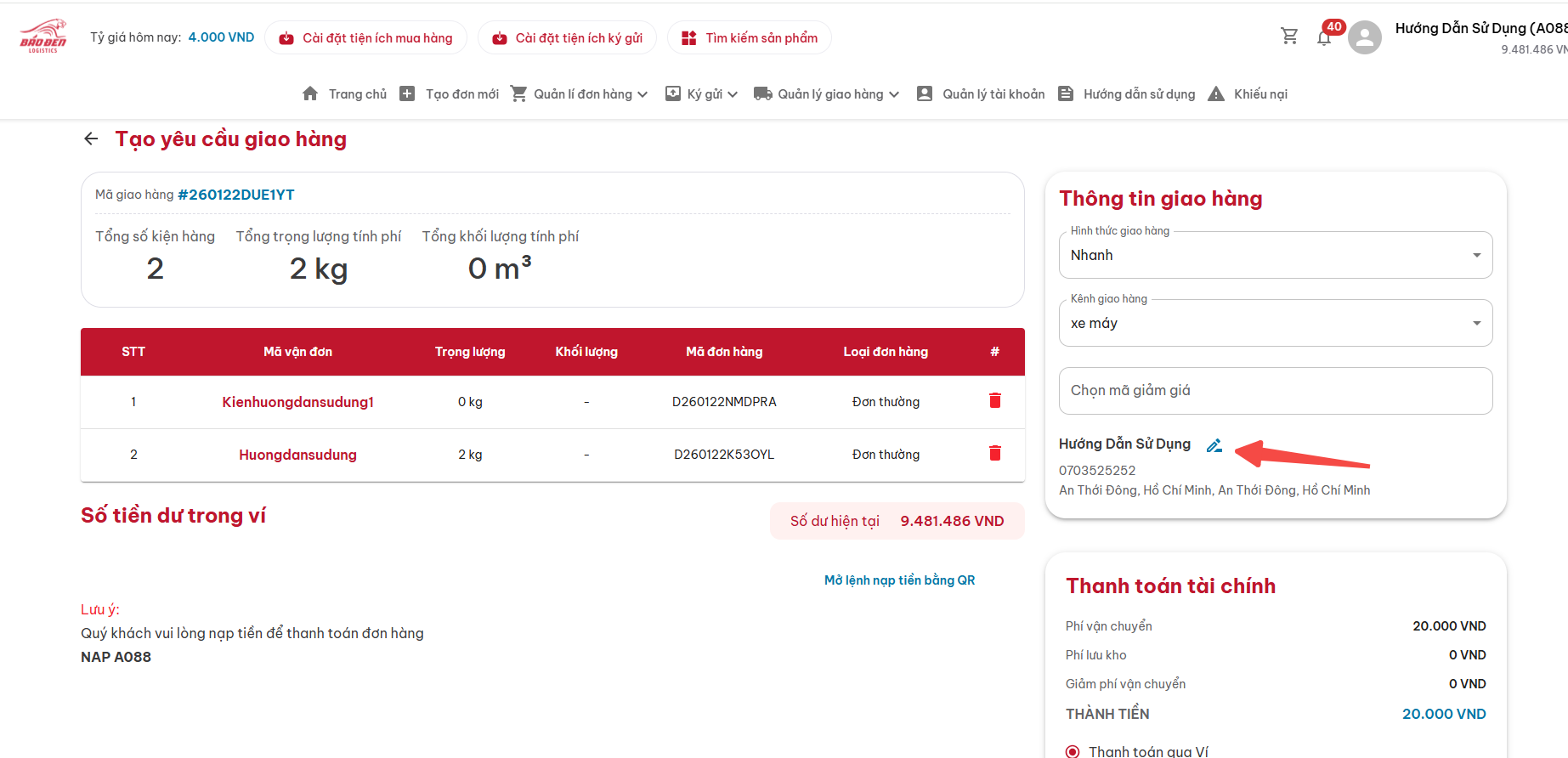
Task: Click current balance 9.481.486 VND in the Số dư hiện tại box
Action: point(952,521)
